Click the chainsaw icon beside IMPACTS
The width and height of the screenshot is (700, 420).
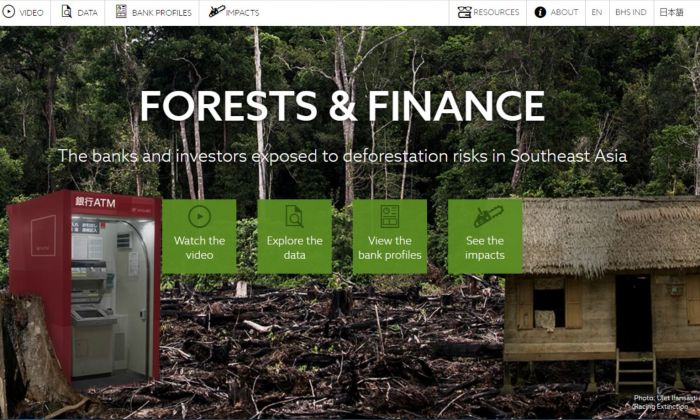tap(217, 11)
